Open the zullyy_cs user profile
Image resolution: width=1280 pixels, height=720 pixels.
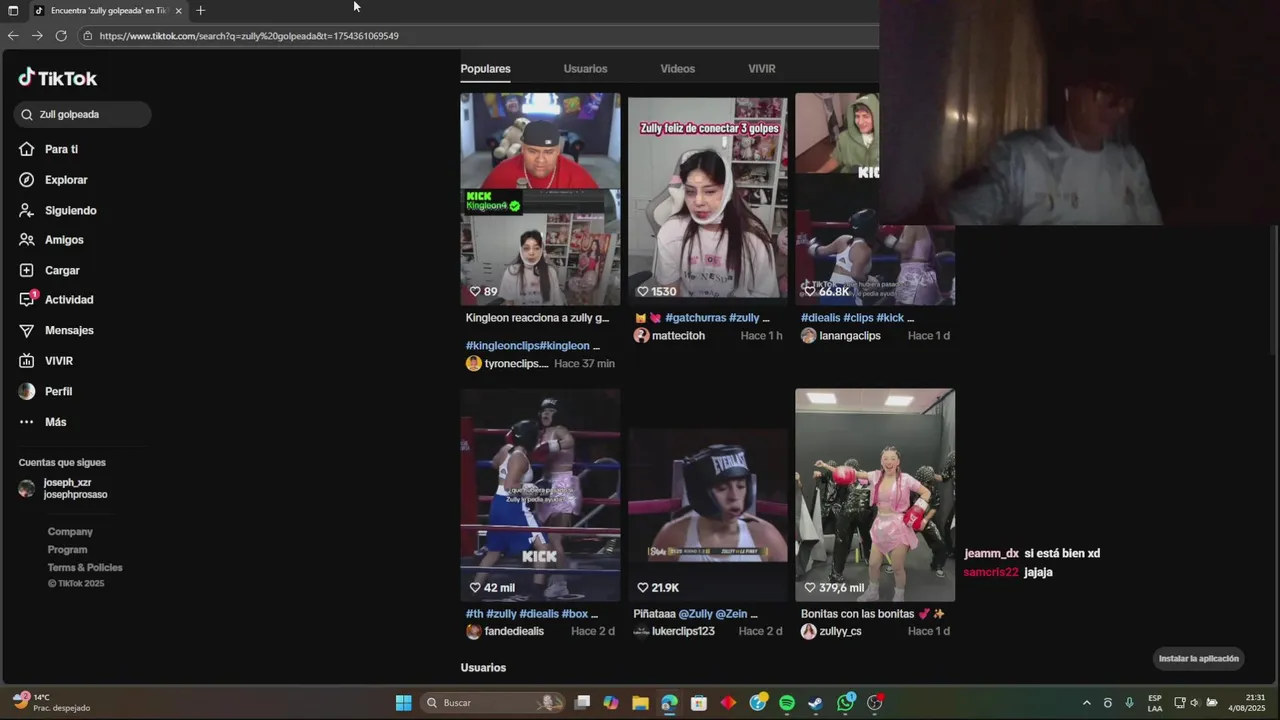point(840,632)
